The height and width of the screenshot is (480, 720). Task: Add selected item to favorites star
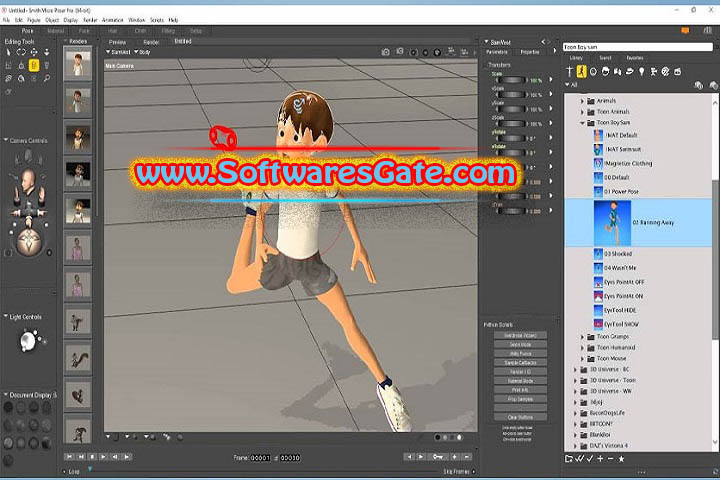click(621, 458)
